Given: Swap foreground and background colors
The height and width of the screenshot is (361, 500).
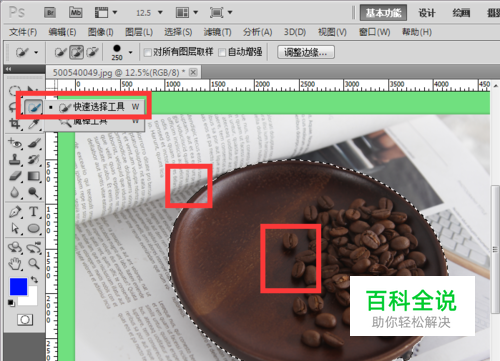Looking at the screenshot, I should click(34, 279).
